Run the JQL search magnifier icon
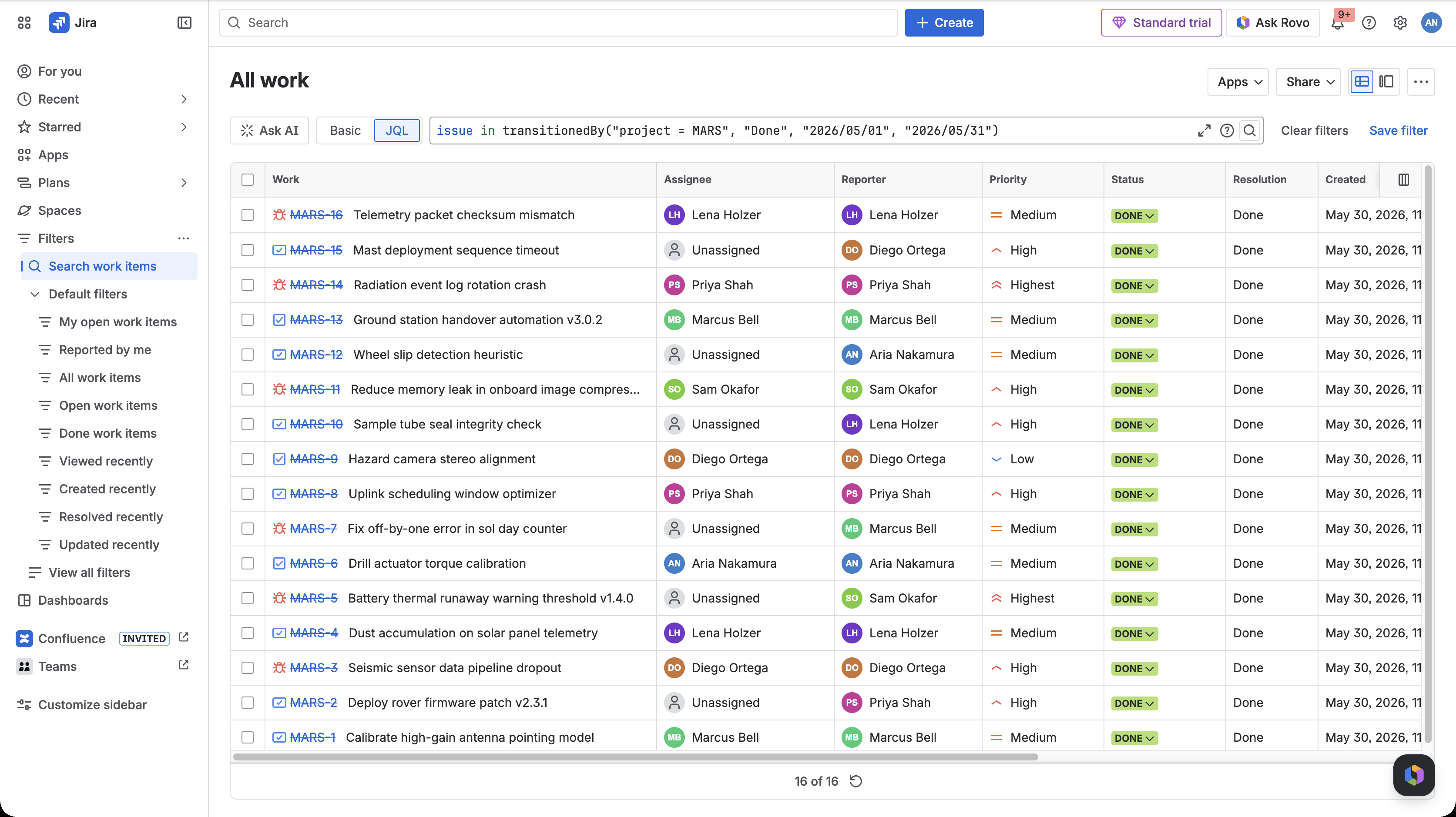 click(1250, 131)
